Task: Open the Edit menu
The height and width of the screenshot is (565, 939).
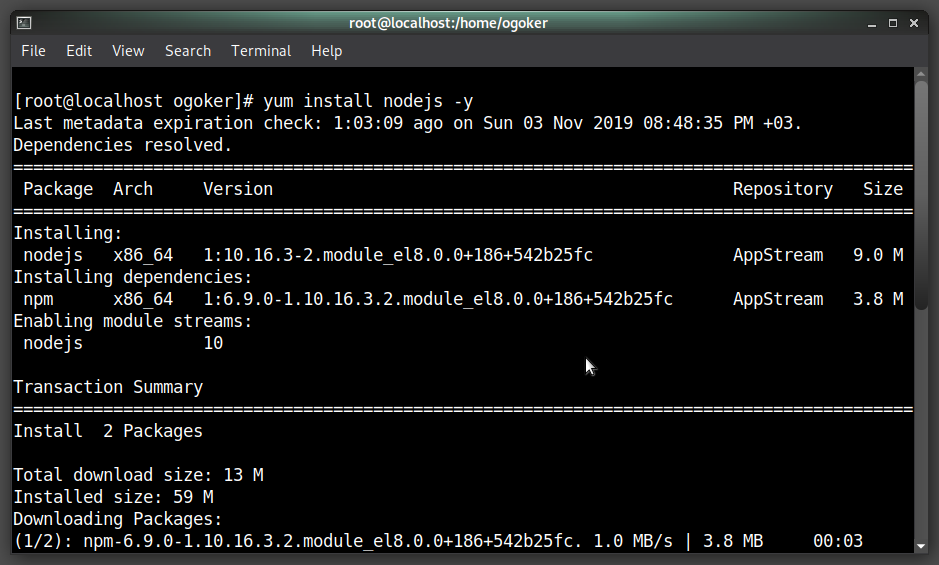Action: point(79,51)
